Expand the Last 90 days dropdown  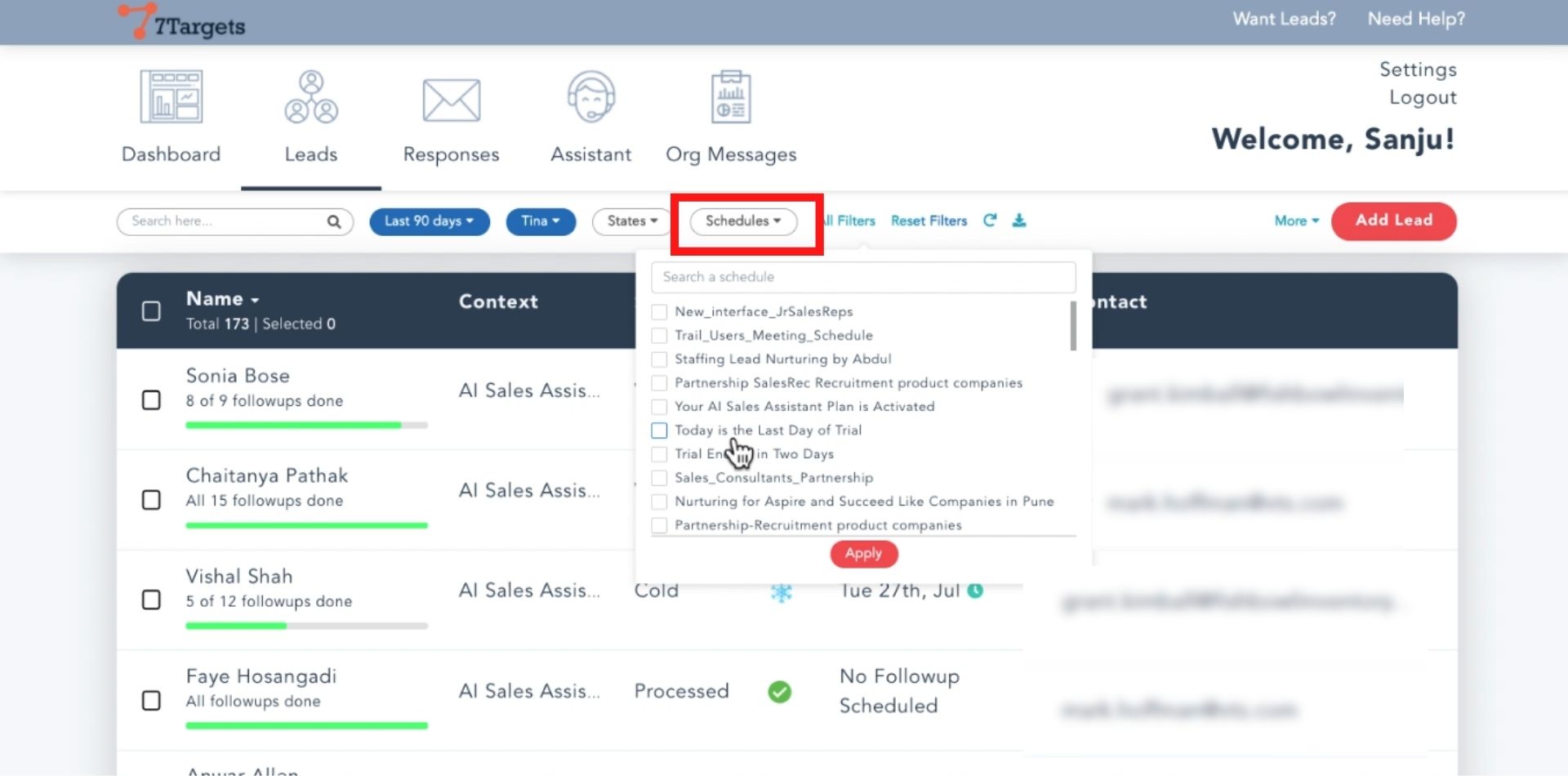coord(429,221)
